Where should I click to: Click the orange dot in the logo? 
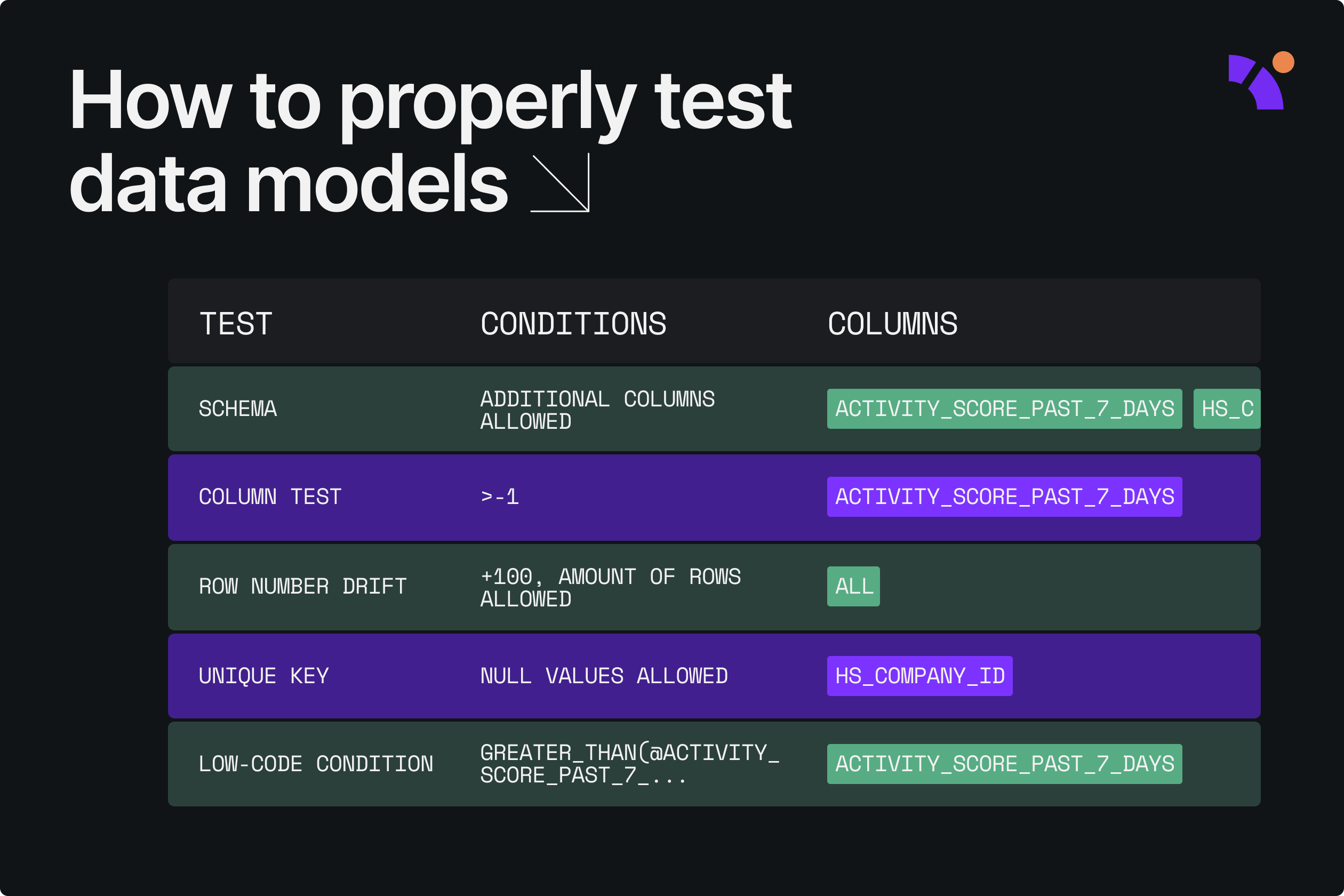(1283, 62)
